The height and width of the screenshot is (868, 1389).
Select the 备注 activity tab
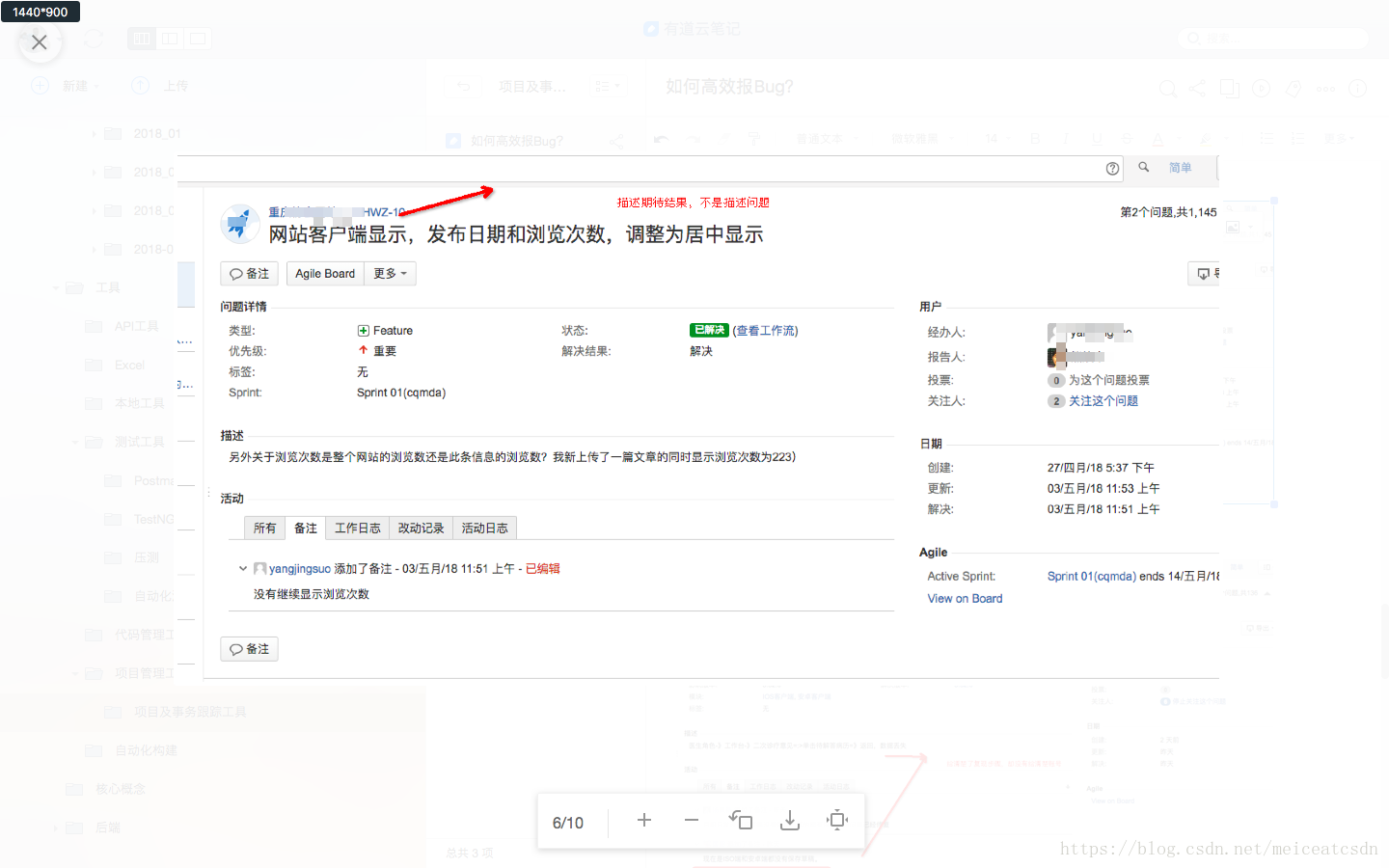[306, 529]
